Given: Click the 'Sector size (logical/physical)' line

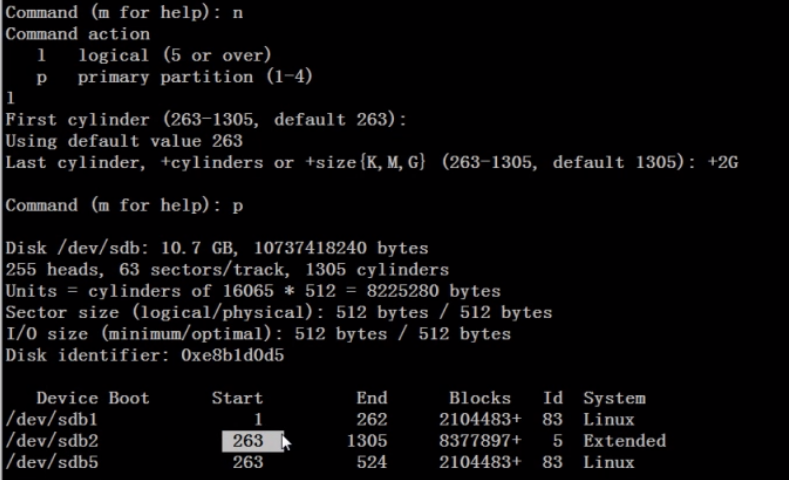Looking at the screenshot, I should 279,312.
